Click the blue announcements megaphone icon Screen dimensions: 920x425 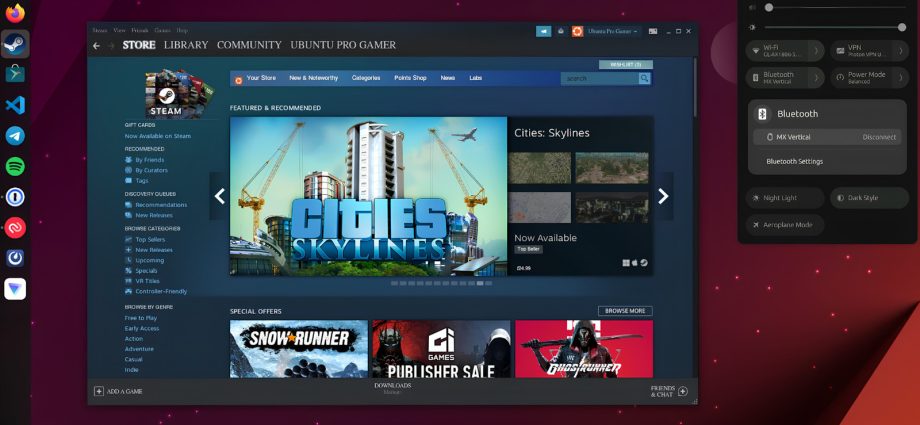pos(544,31)
